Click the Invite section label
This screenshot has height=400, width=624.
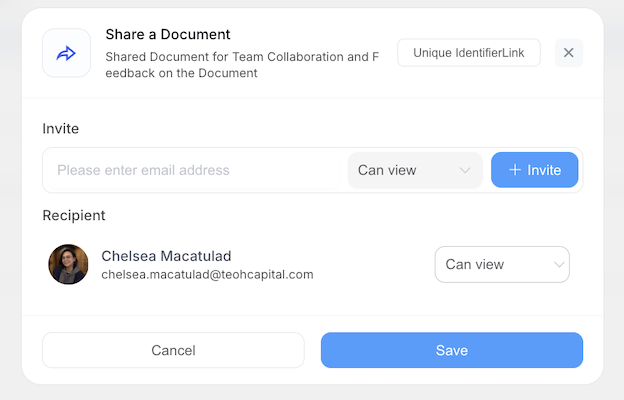tap(60, 129)
